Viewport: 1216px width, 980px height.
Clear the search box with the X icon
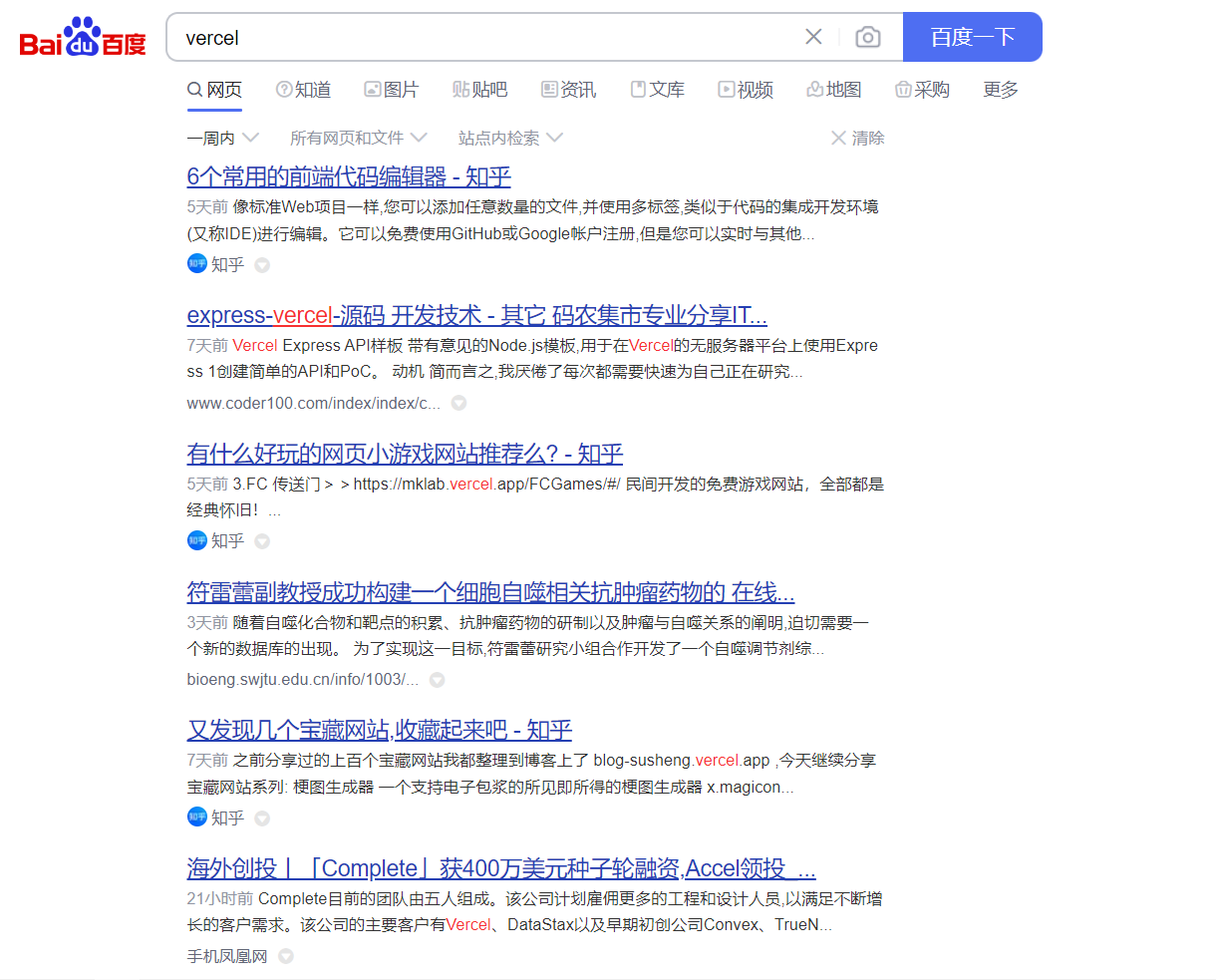click(x=813, y=36)
